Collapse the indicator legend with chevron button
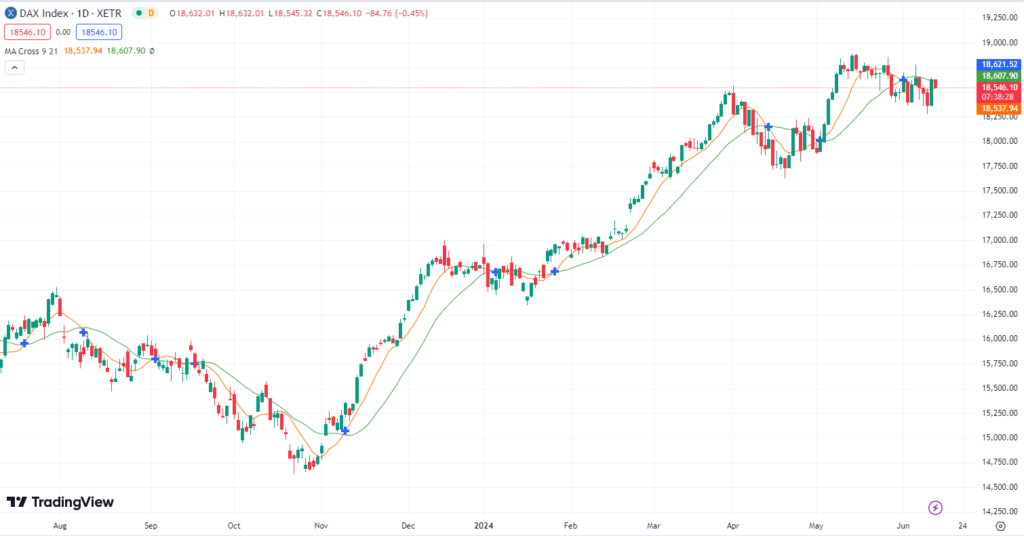Screen dimensions: 1024x536 (x=14, y=67)
